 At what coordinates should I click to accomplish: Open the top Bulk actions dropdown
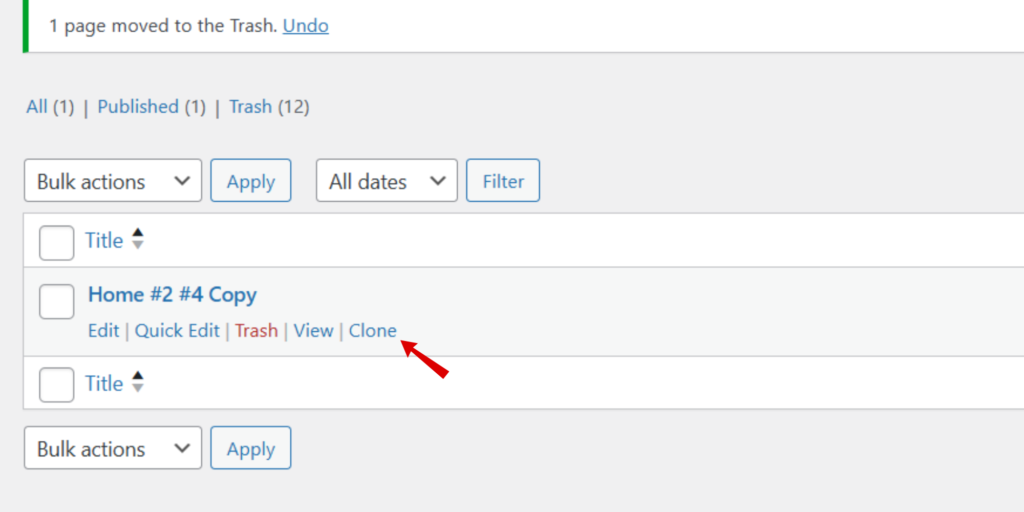113,180
